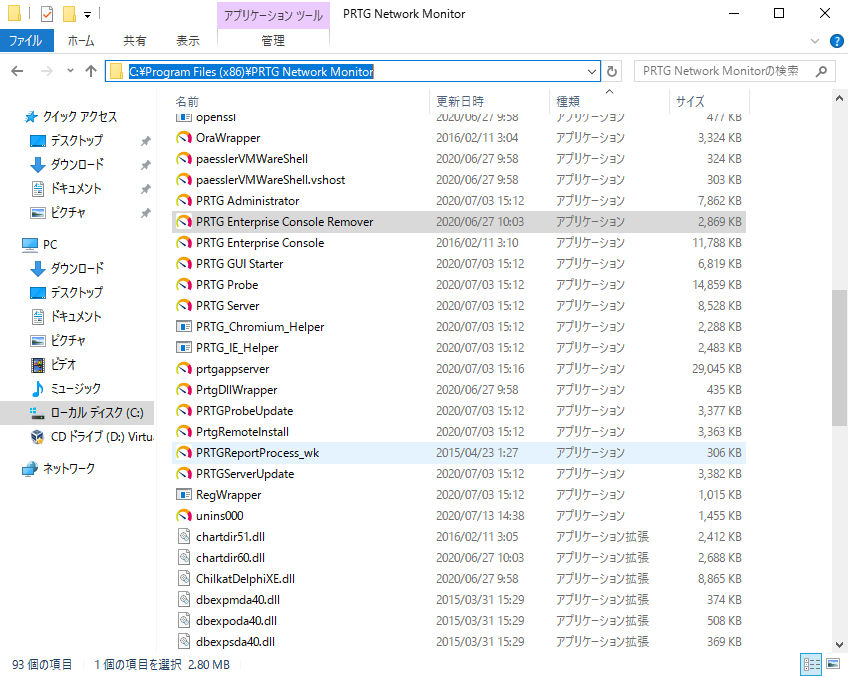Switch to the 共有 ribbon tab
The width and height of the screenshot is (848, 676).
[x=135, y=41]
